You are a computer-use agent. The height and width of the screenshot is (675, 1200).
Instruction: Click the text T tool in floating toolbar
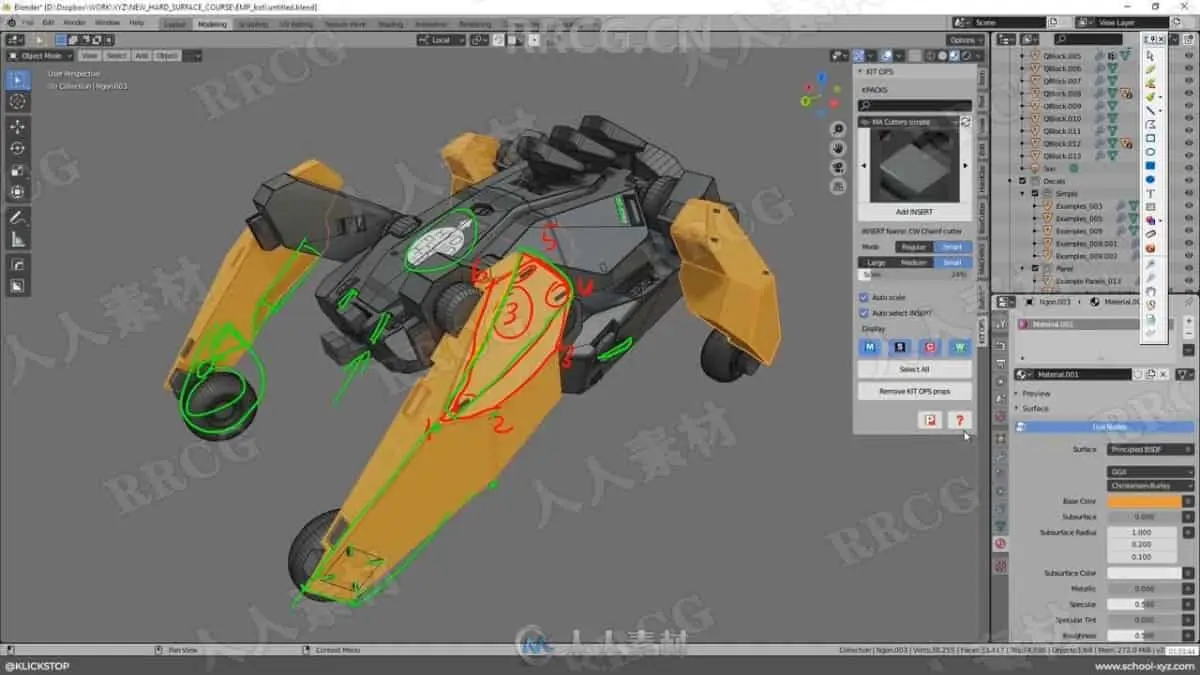tap(1151, 193)
